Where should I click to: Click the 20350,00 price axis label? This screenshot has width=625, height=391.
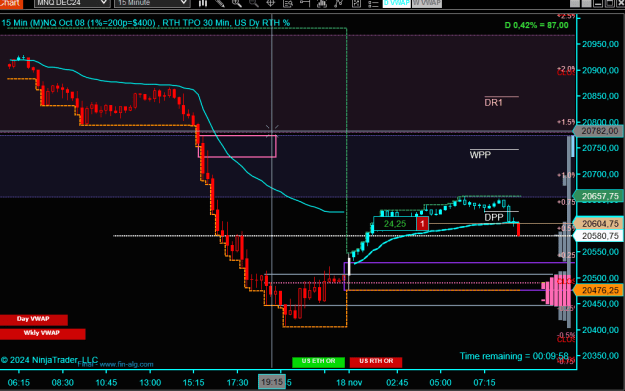(600, 356)
